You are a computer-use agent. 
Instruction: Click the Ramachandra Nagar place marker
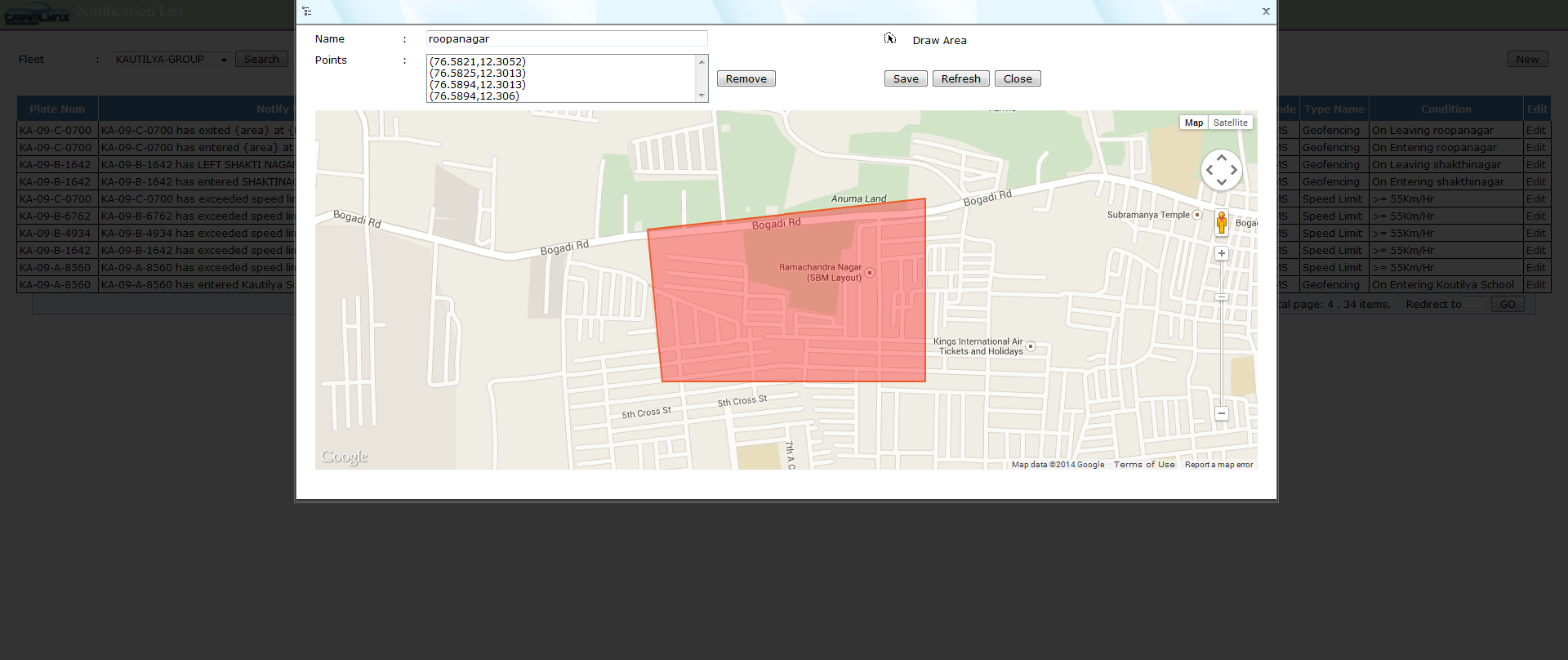[870, 273]
